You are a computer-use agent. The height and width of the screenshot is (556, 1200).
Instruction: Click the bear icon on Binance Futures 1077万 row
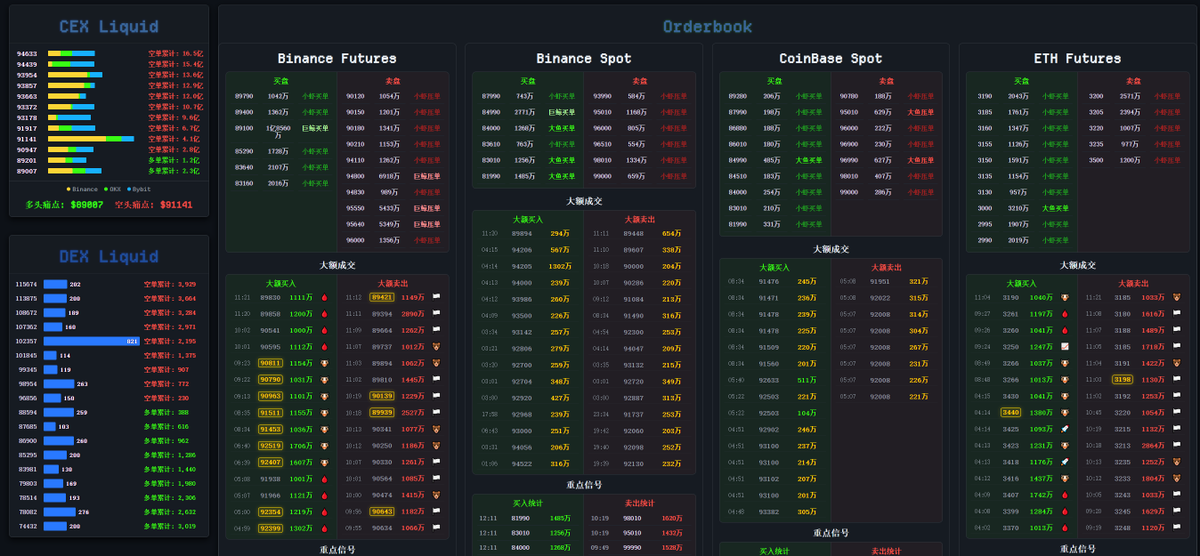click(x=436, y=429)
